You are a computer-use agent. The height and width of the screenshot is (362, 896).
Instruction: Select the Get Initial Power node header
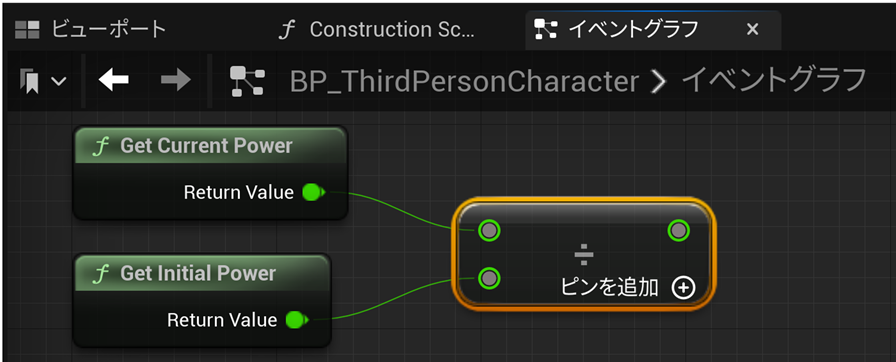[202, 273]
